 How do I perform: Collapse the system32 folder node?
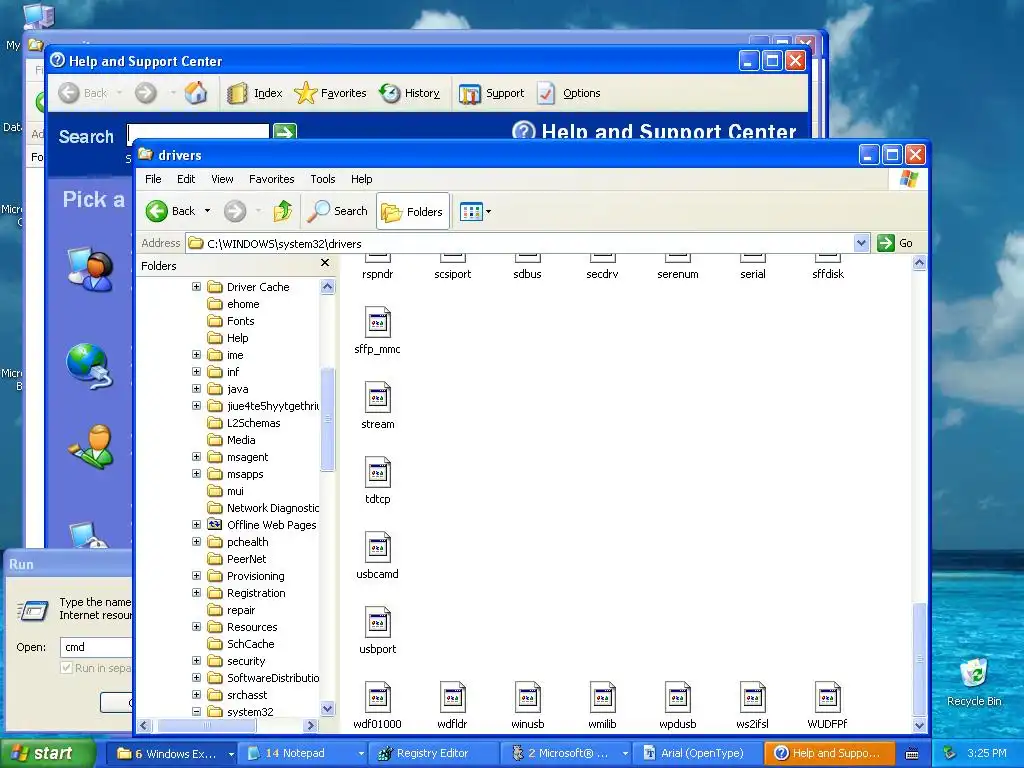[196, 711]
